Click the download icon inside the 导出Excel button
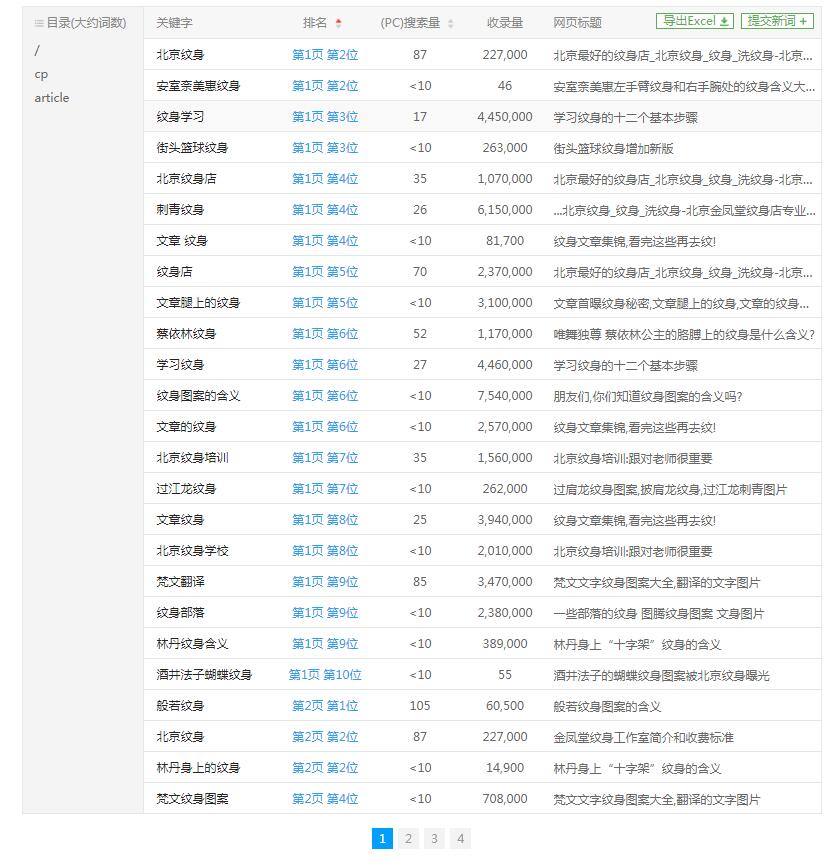This screenshot has height=861, width=837. [x=723, y=20]
